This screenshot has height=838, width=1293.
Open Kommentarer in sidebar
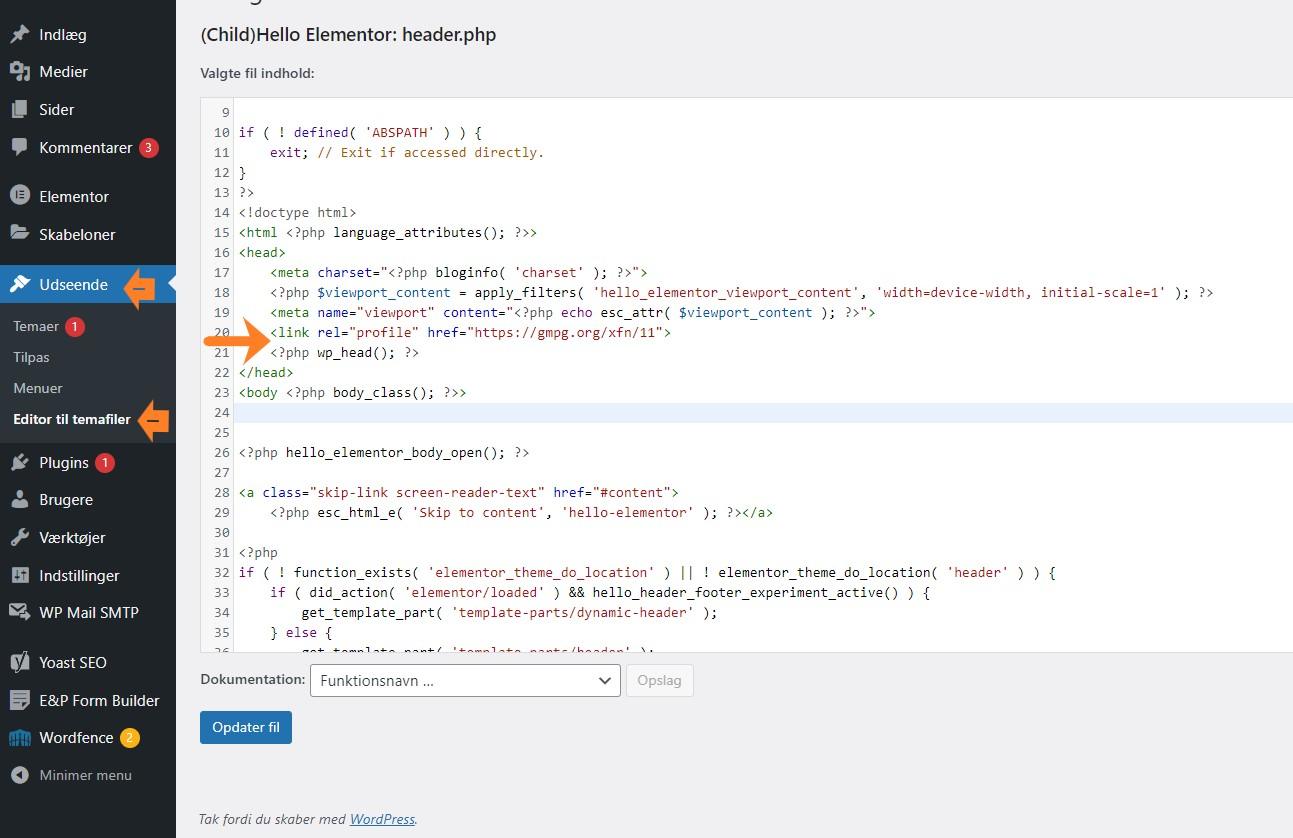click(88, 147)
